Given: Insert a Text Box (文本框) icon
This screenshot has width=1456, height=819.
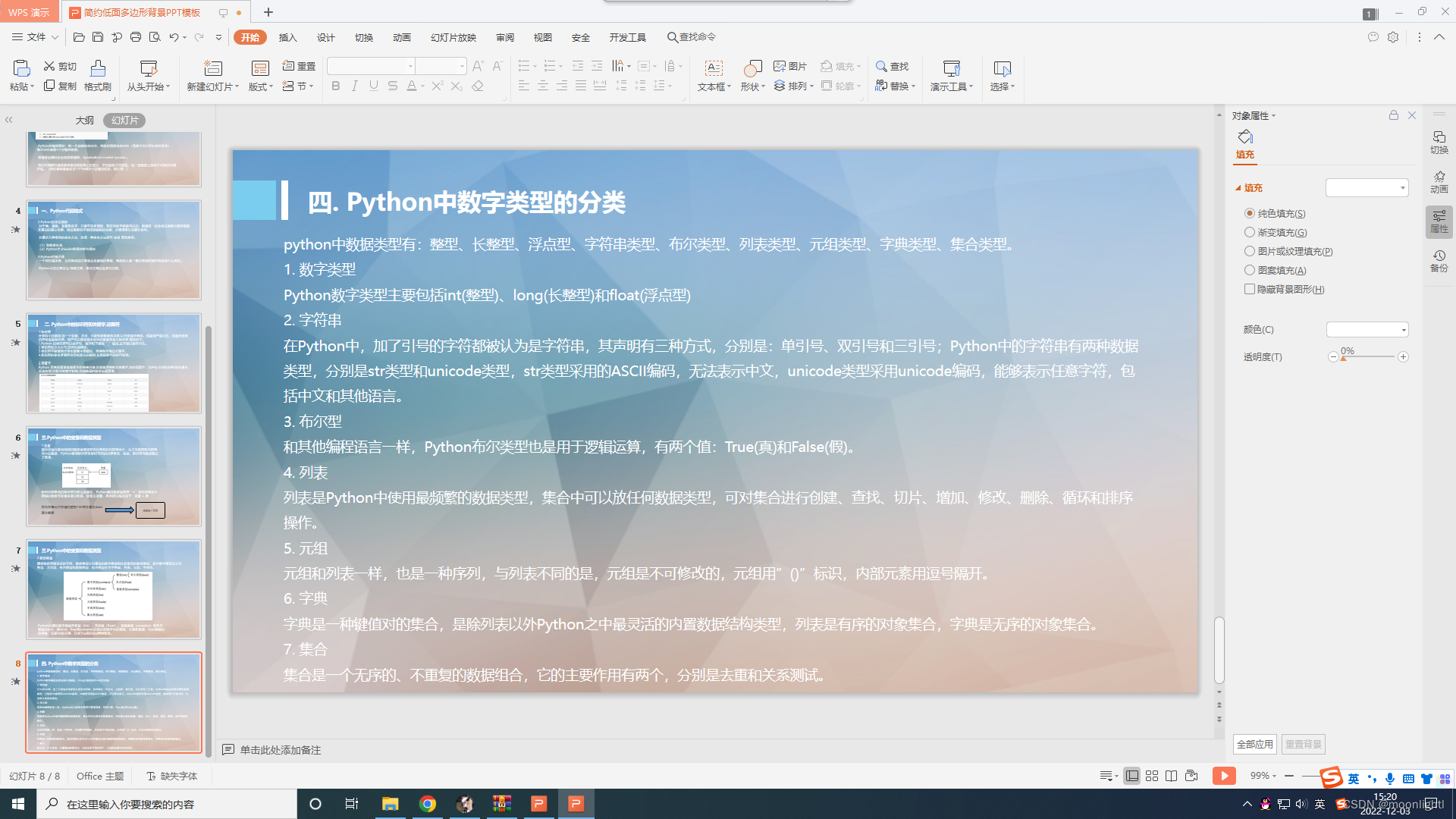Looking at the screenshot, I should coord(714,69).
